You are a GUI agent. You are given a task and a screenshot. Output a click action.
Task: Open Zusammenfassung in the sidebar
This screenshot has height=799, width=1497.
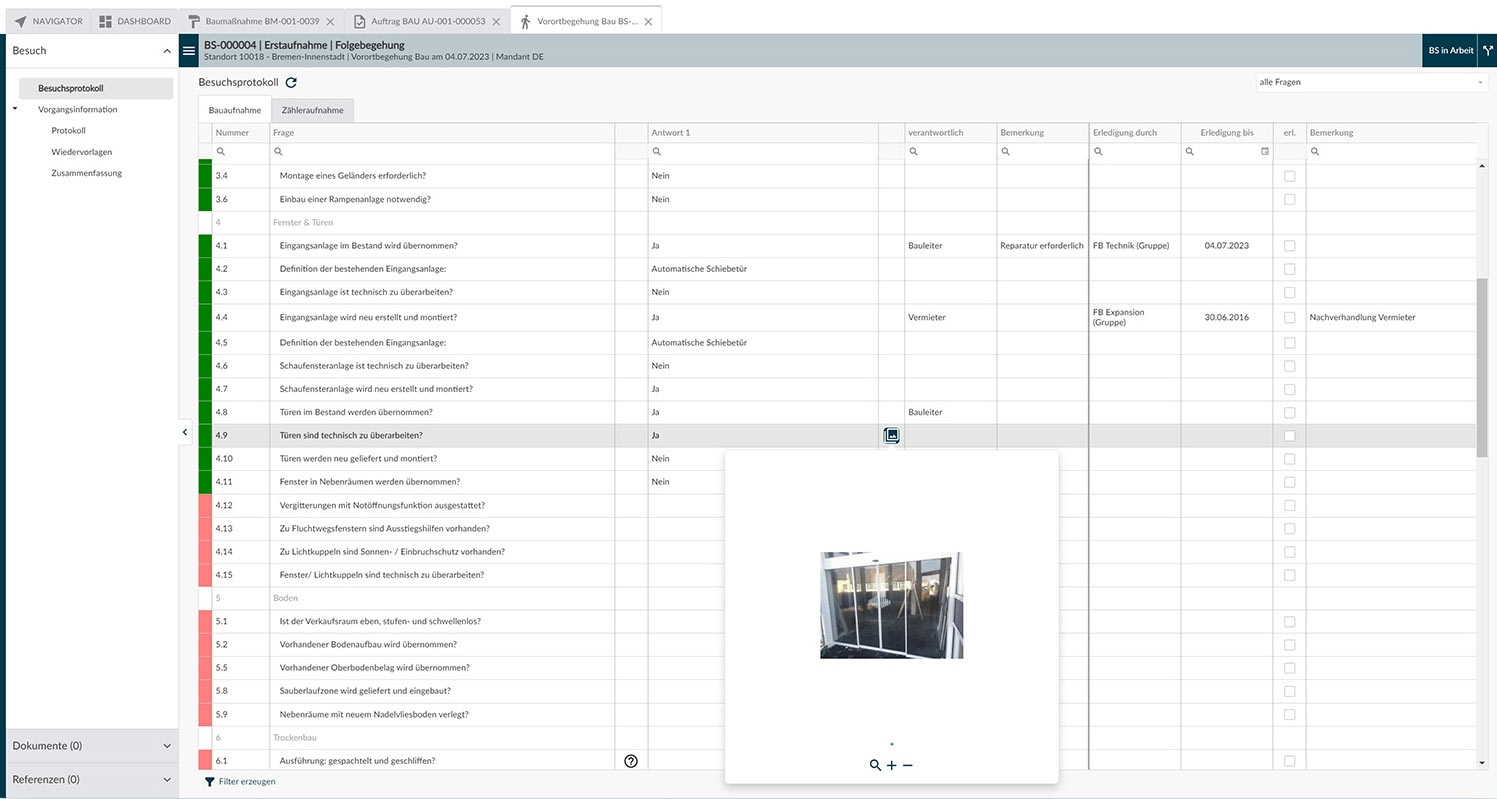click(x=87, y=173)
